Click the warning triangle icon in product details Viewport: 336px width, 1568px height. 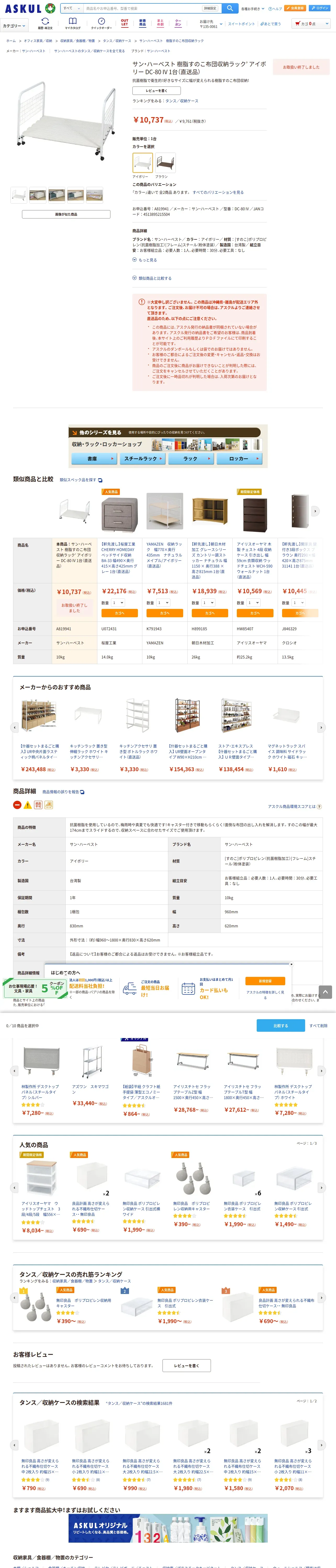coord(27,805)
